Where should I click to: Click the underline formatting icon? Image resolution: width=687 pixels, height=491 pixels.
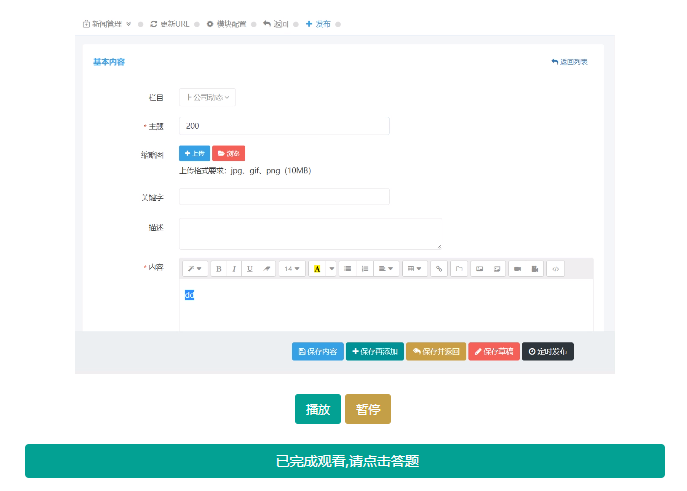[250, 268]
